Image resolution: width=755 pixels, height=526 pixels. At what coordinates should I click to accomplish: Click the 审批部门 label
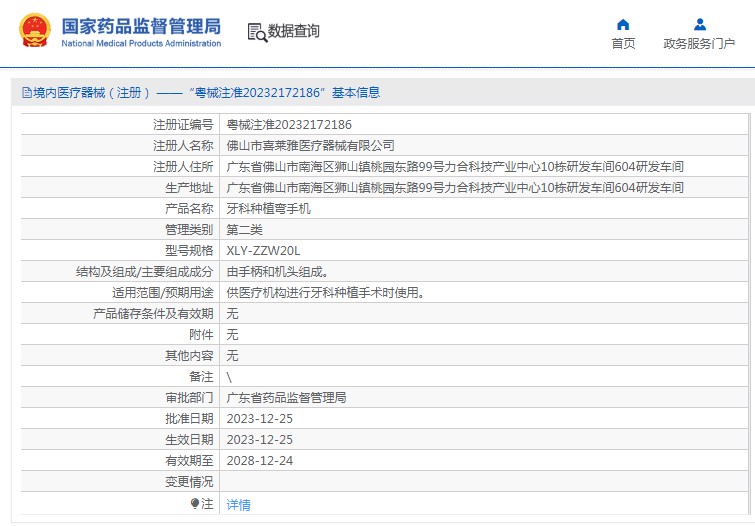(x=189, y=398)
